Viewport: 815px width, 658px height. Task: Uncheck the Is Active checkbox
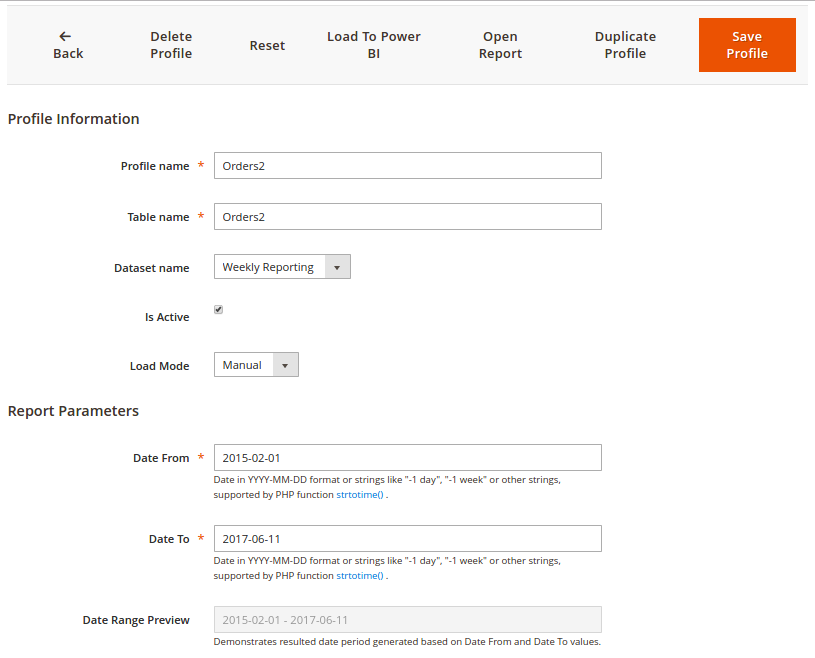pos(218,310)
